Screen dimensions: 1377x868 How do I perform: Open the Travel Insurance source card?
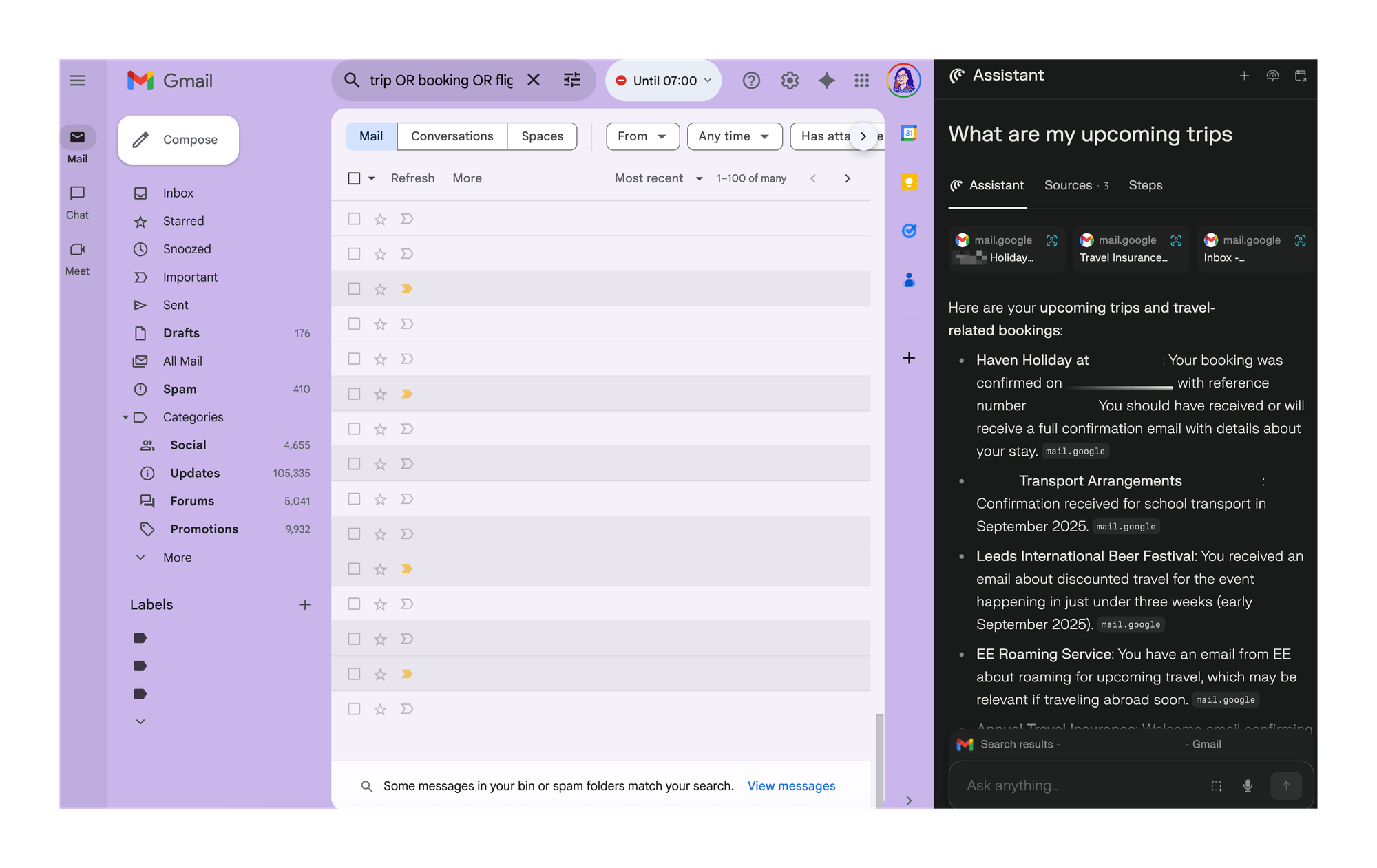point(1131,248)
